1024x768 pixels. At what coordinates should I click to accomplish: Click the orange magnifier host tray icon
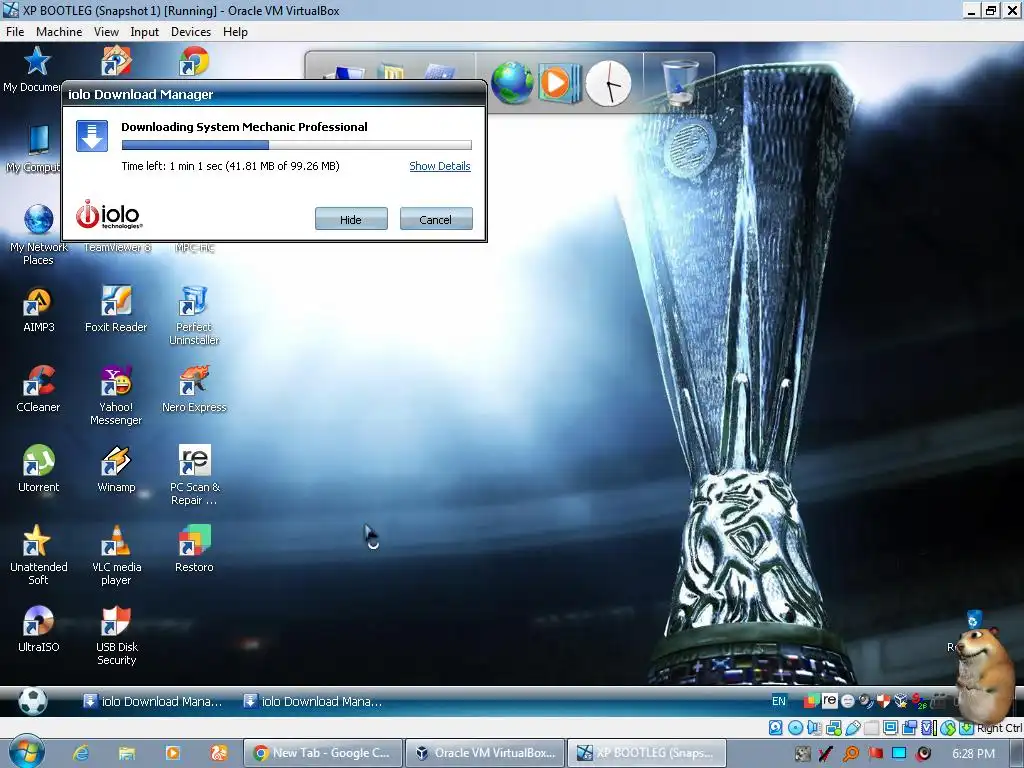[x=851, y=754]
